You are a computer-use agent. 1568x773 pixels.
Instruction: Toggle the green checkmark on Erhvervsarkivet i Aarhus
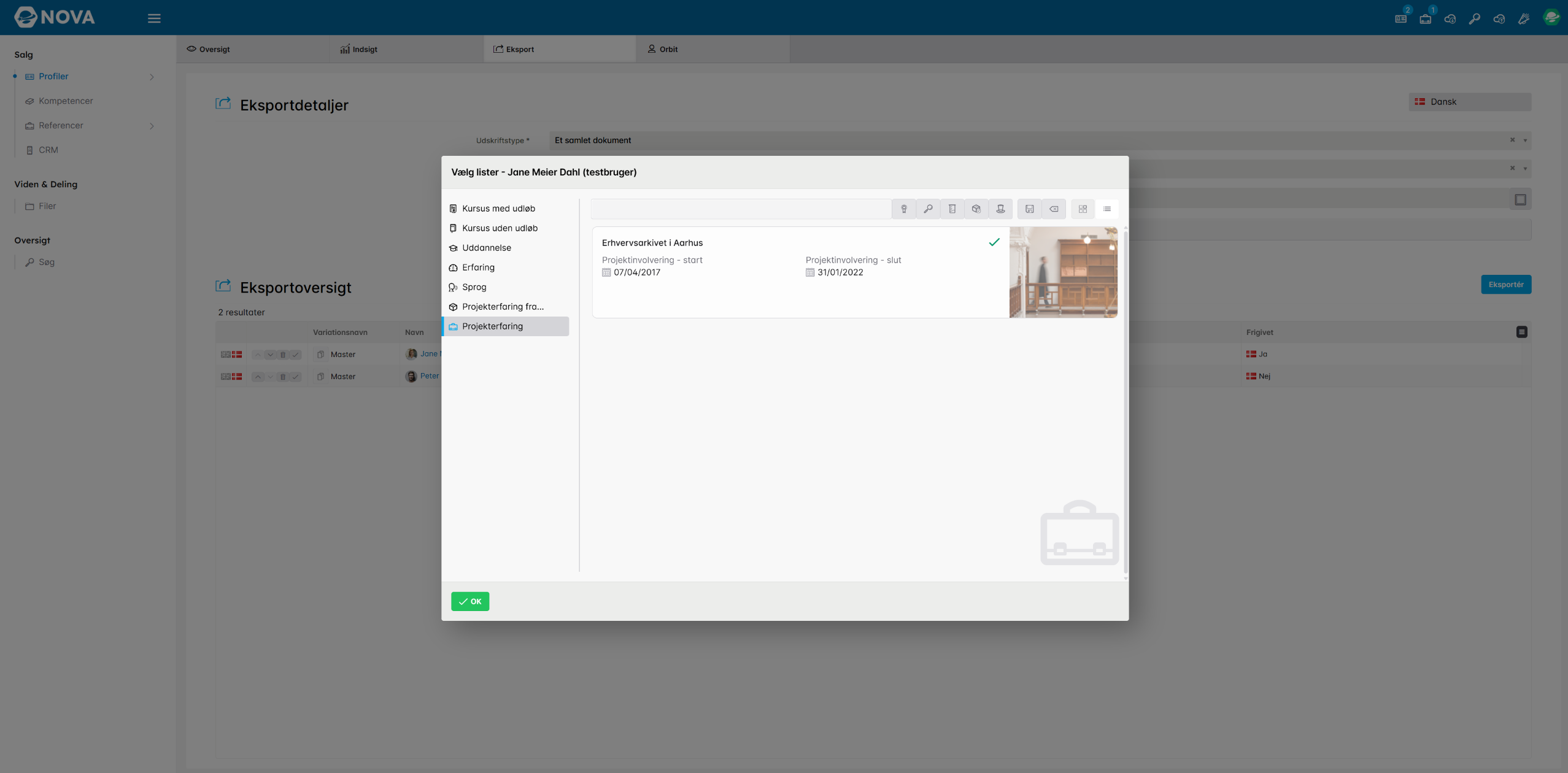(x=994, y=242)
